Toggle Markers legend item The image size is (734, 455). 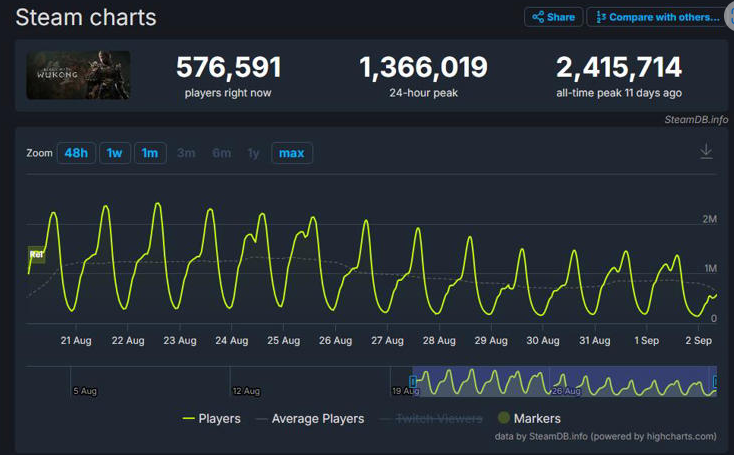[528, 419]
